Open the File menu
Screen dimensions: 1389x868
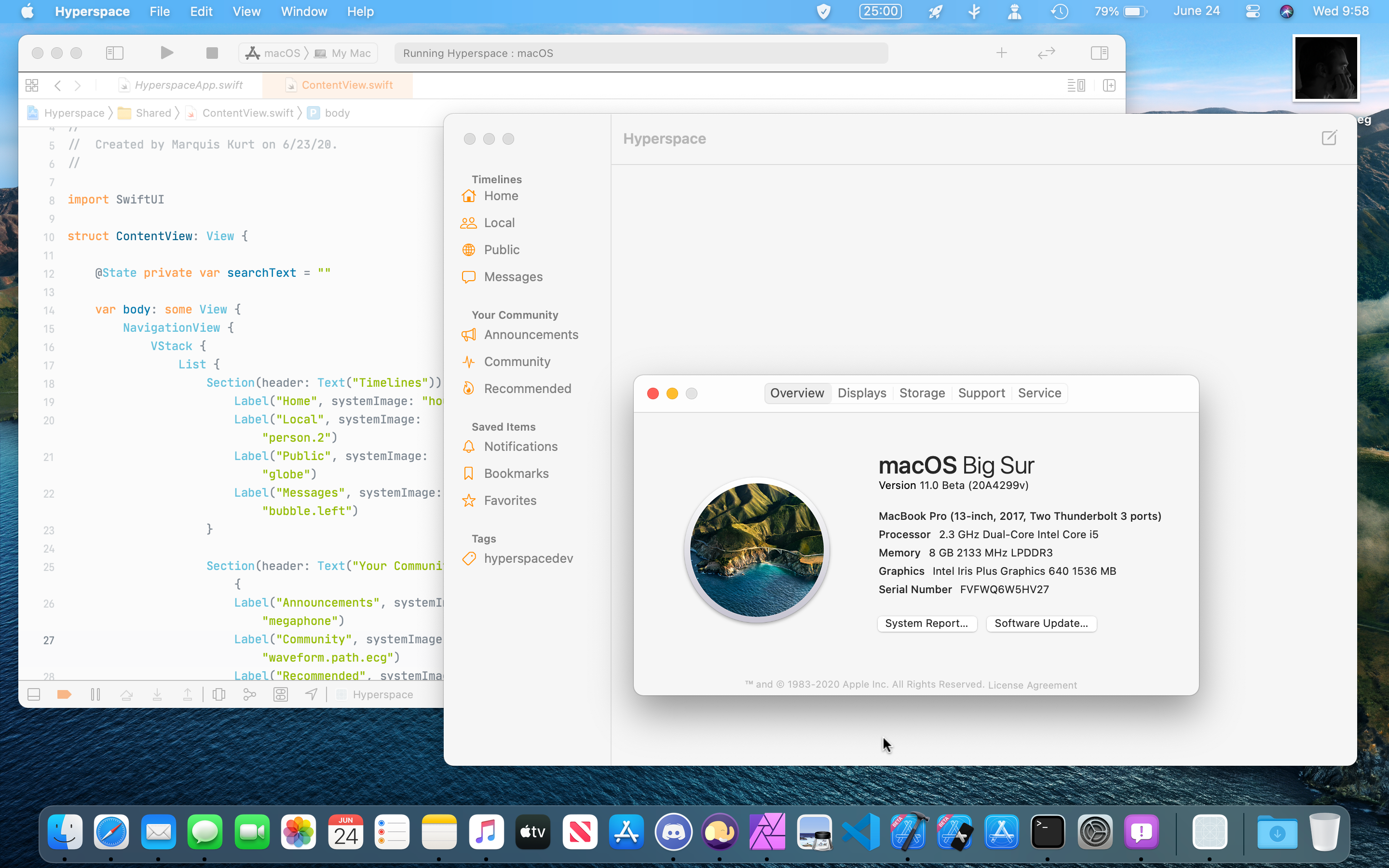pyautogui.click(x=160, y=12)
